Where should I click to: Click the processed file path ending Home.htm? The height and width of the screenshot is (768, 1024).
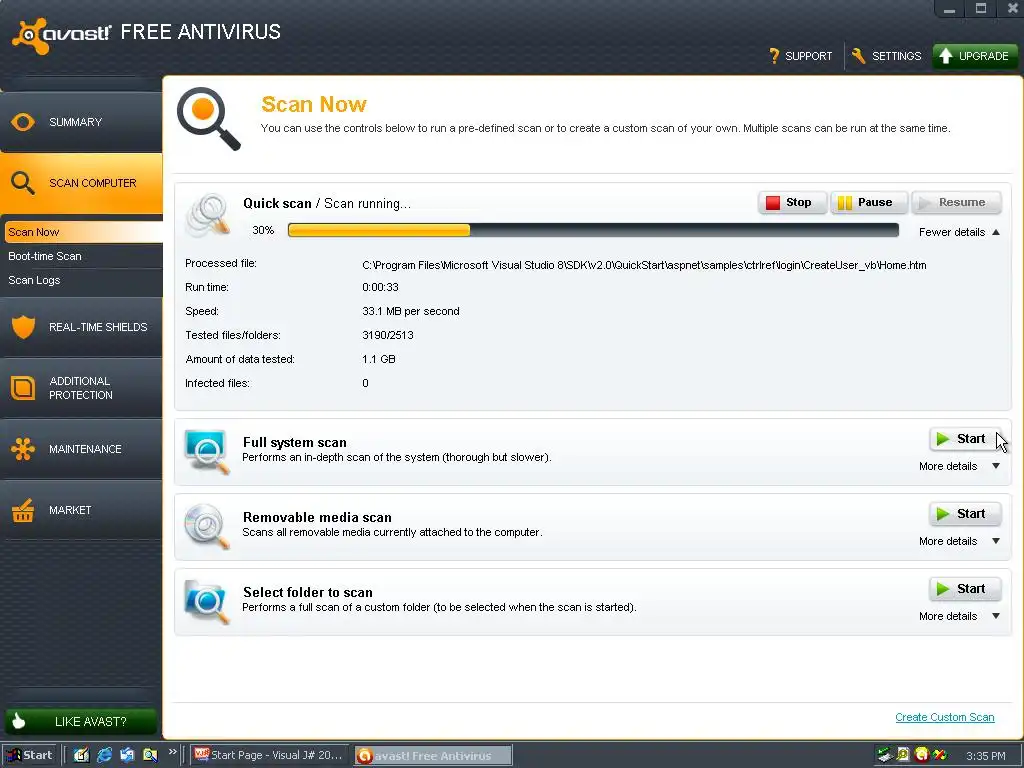pyautogui.click(x=644, y=265)
